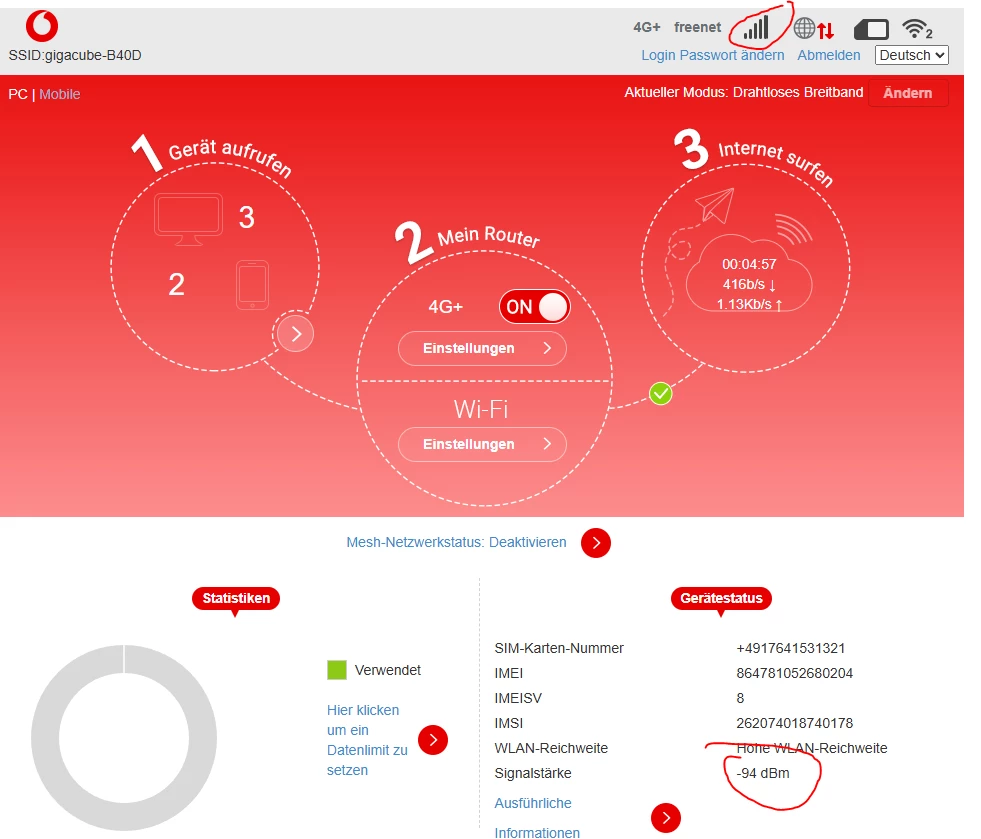Click Aktueller Modus: Drahtloses Breitband text
Image resolution: width=981 pixels, height=839 pixels.
point(743,93)
